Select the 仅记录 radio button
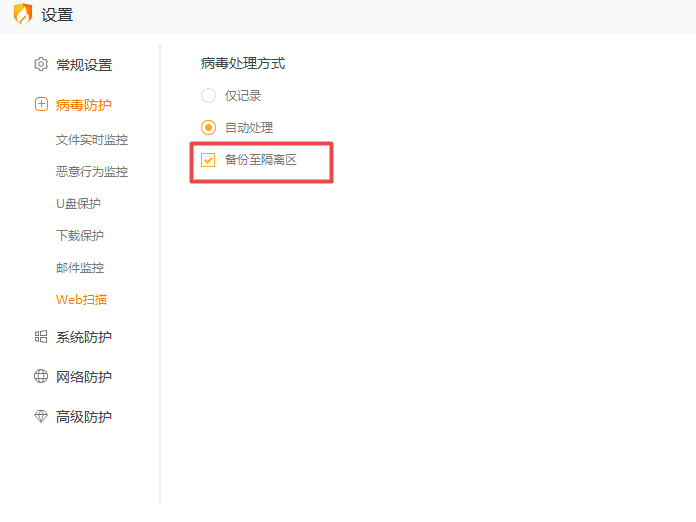Image resolution: width=696 pixels, height=522 pixels. (x=208, y=95)
